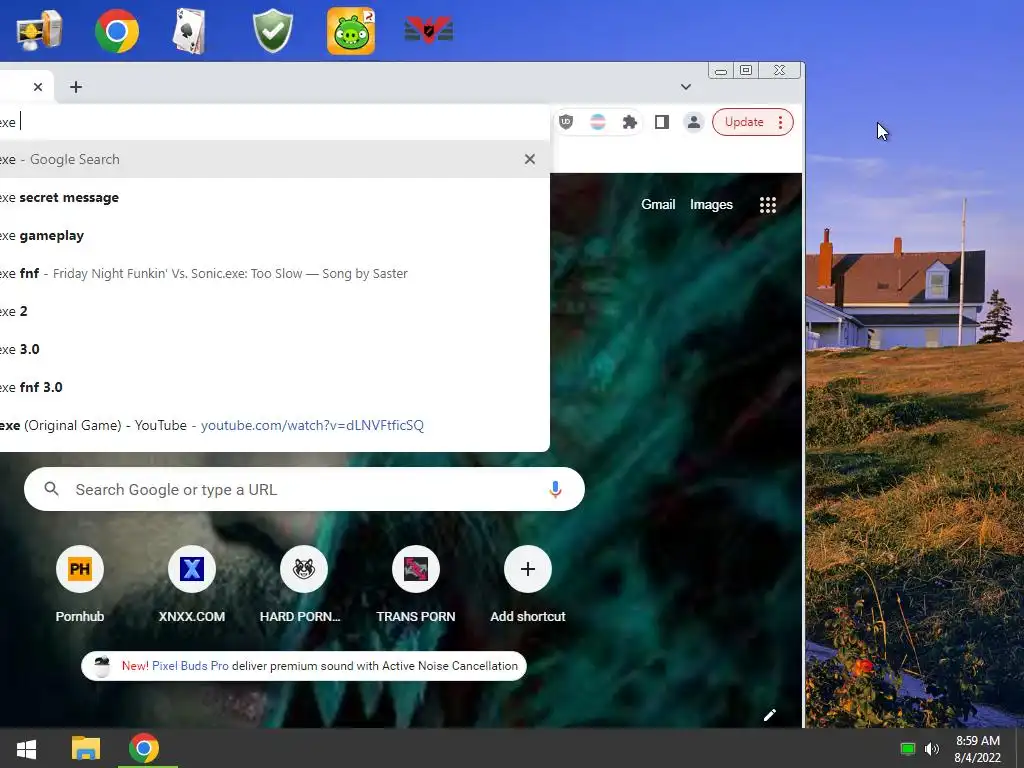Open the Windows Start menu

26,748
